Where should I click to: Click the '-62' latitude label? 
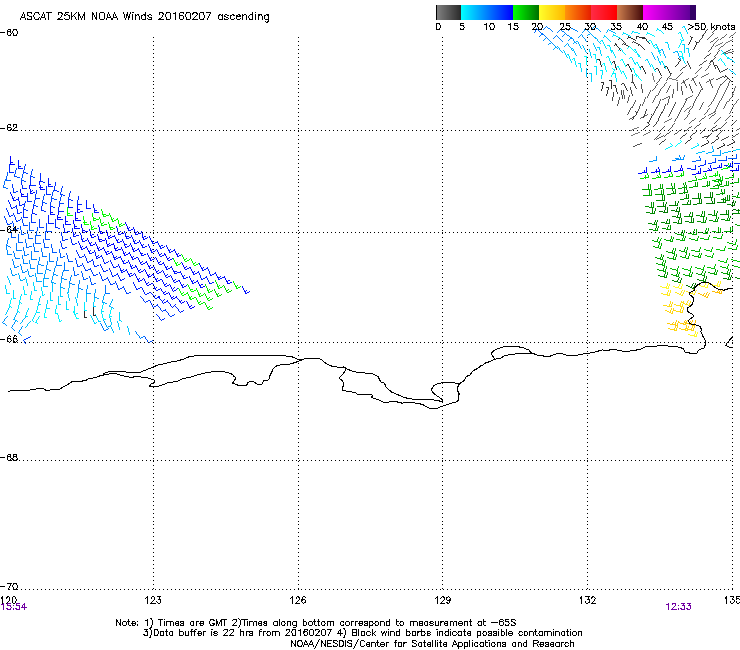(x=9, y=128)
